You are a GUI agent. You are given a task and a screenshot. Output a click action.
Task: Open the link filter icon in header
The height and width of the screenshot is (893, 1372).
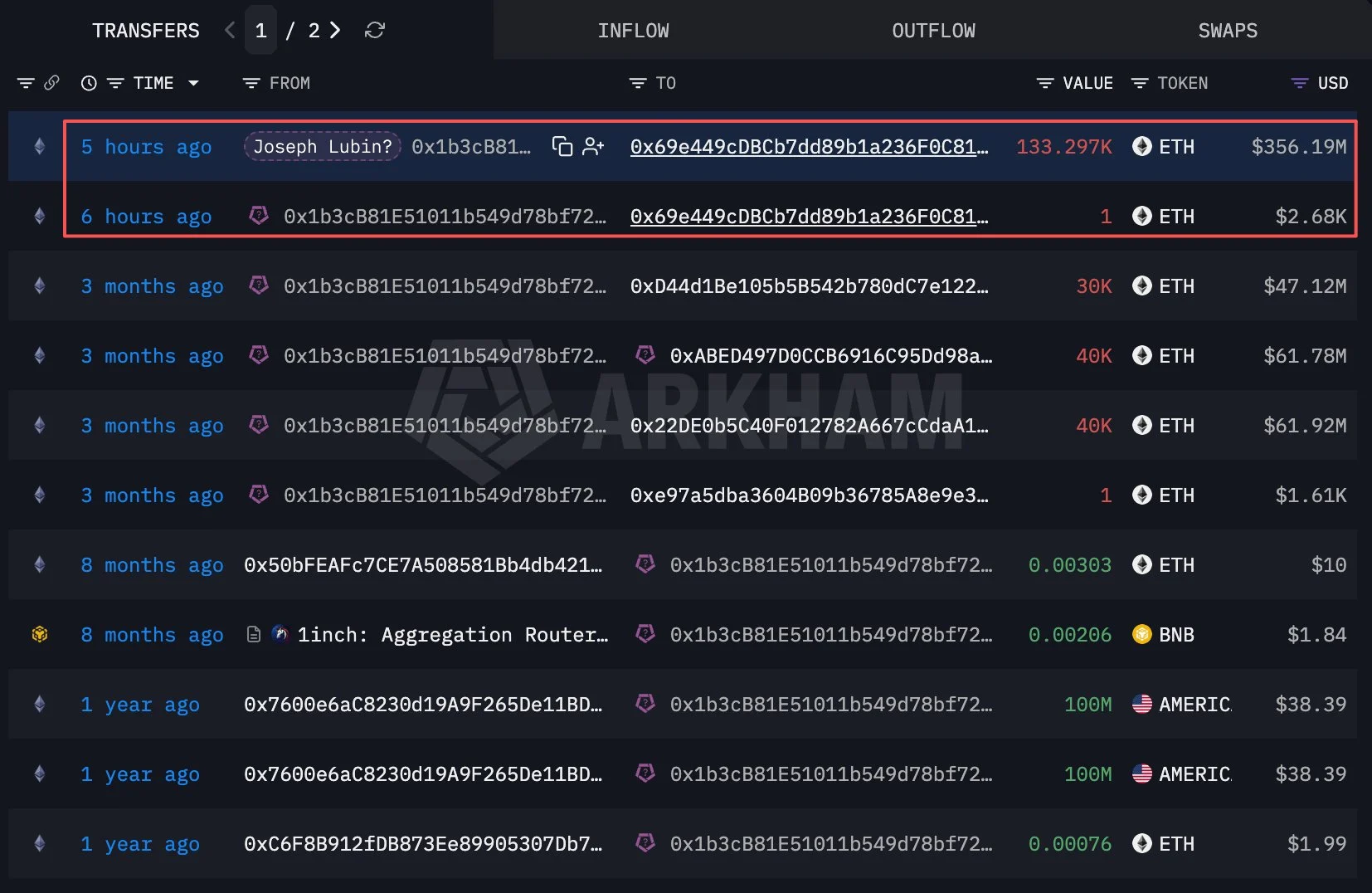click(x=51, y=83)
